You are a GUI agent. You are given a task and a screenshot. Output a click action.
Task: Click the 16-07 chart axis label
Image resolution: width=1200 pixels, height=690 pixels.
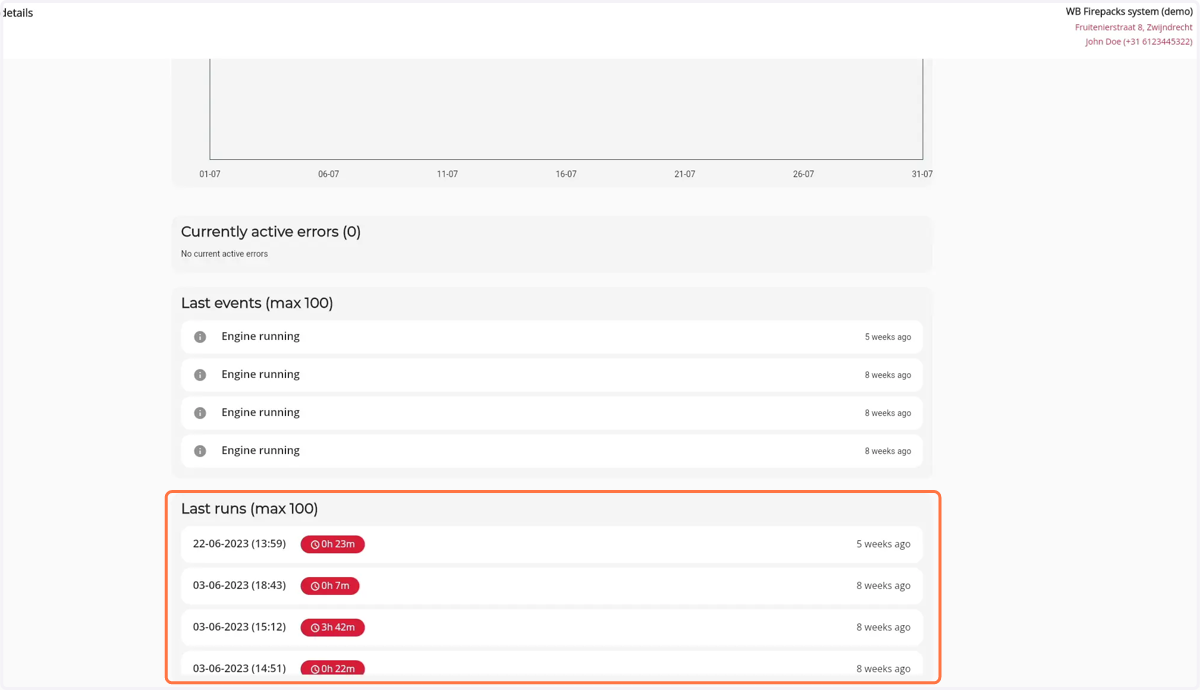pyautogui.click(x=566, y=174)
